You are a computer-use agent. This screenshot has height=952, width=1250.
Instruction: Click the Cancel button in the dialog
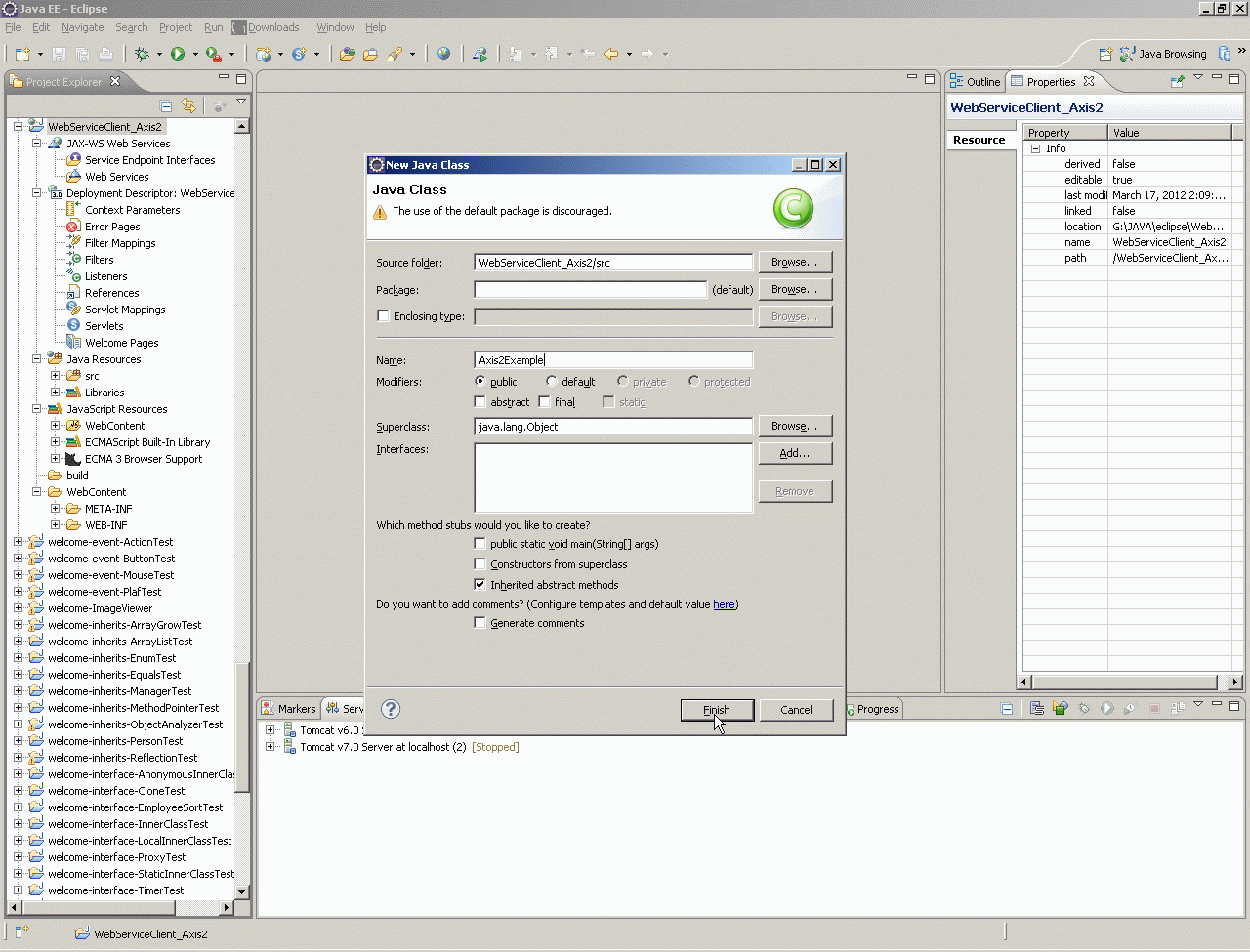click(796, 710)
